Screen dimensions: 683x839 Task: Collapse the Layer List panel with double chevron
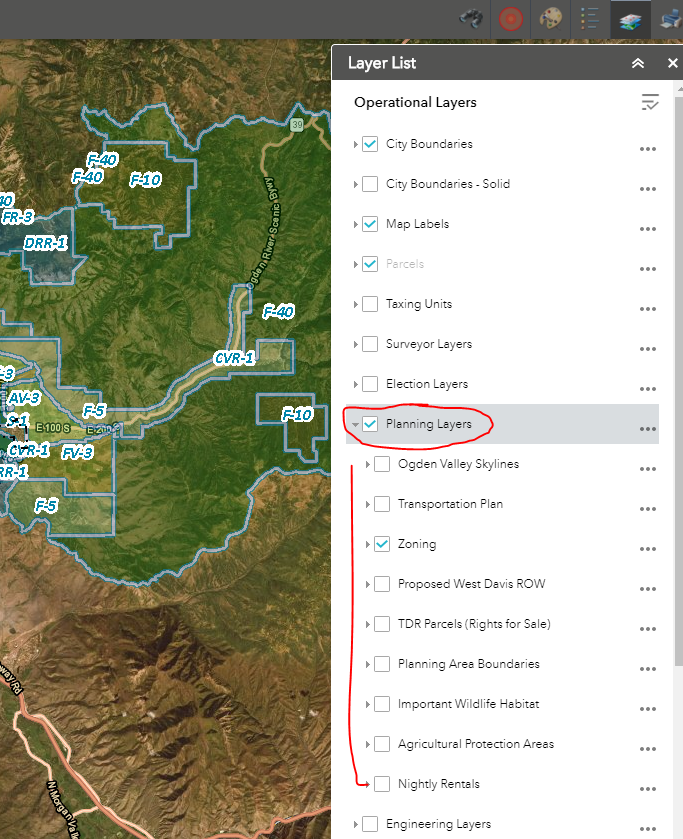[x=638, y=63]
